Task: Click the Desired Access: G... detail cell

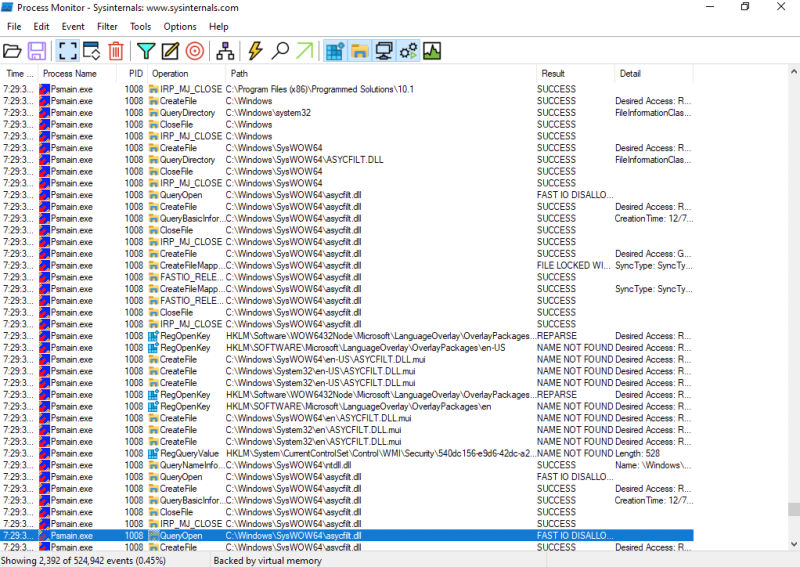Action: 653,254
